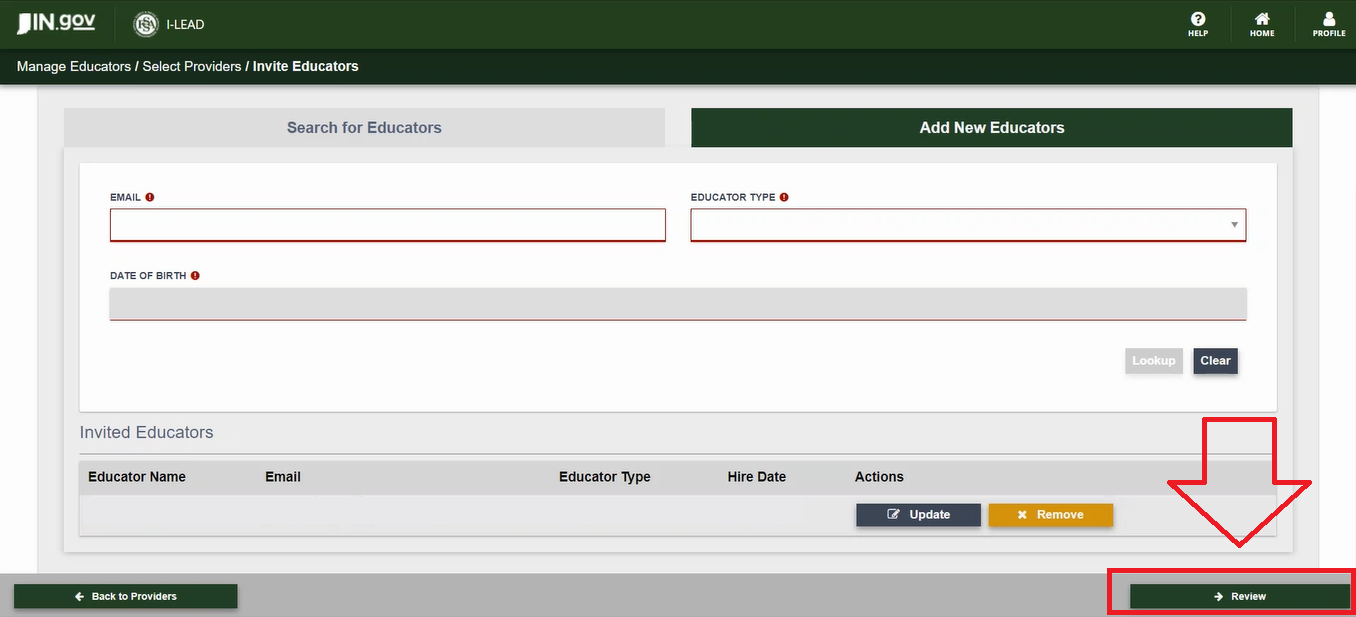Select the Add New Educators tab

pos(991,128)
